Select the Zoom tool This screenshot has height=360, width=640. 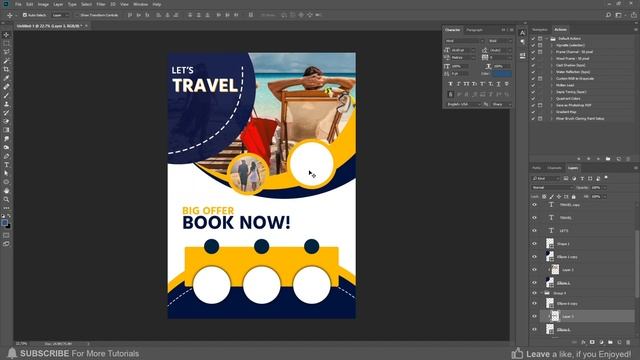(6, 200)
